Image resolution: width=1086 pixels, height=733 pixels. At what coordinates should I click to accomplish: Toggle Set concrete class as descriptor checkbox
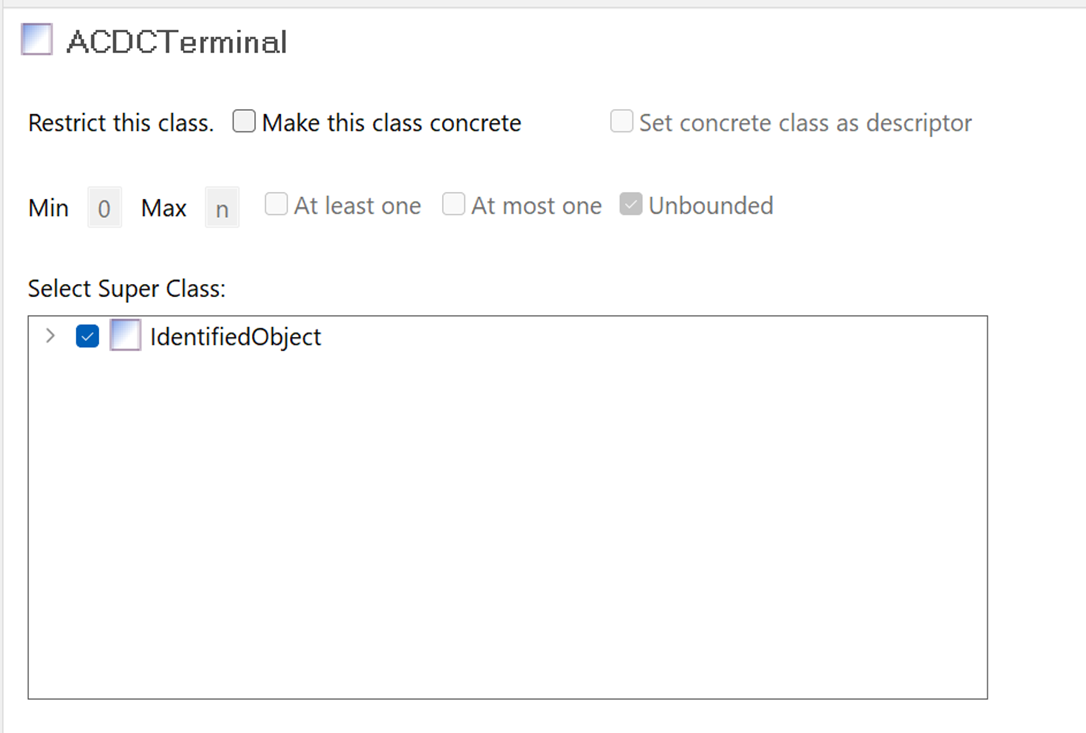[x=622, y=122]
